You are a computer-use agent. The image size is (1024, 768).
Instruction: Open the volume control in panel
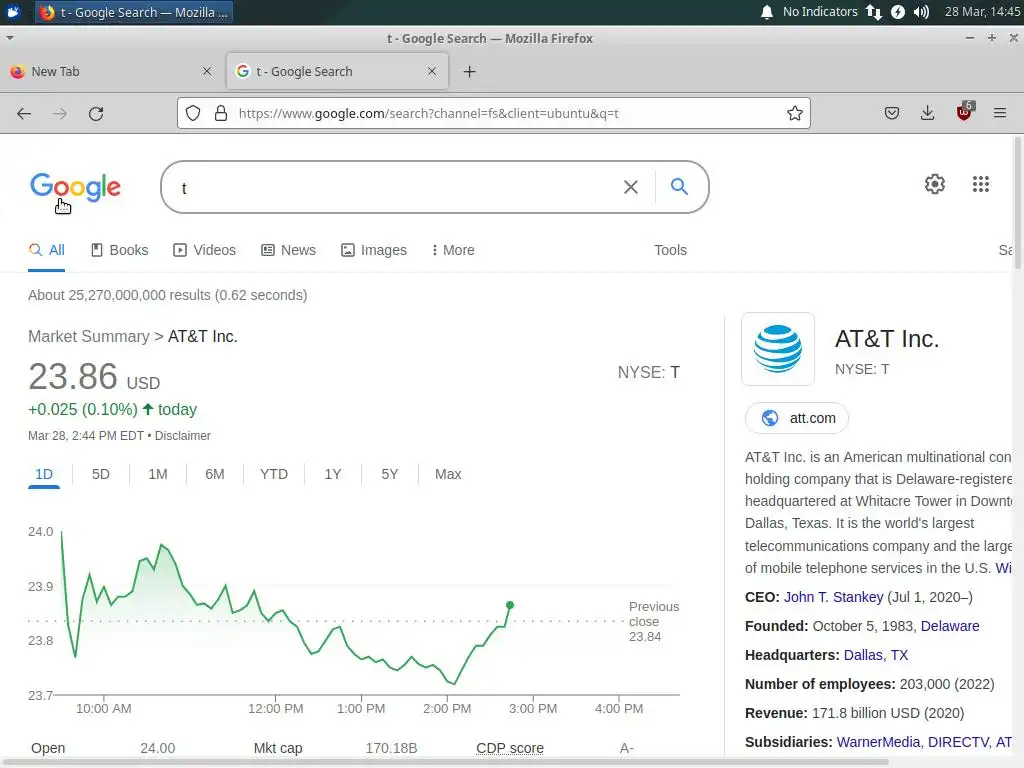921,12
